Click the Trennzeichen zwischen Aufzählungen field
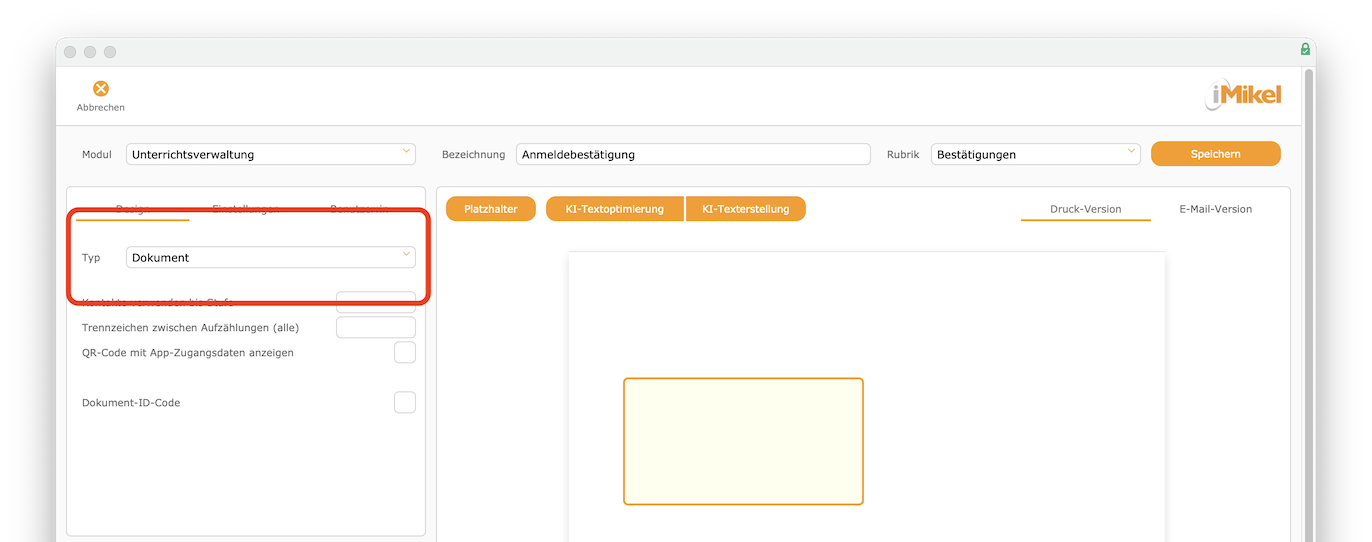The height and width of the screenshot is (542, 1372). click(x=375, y=328)
